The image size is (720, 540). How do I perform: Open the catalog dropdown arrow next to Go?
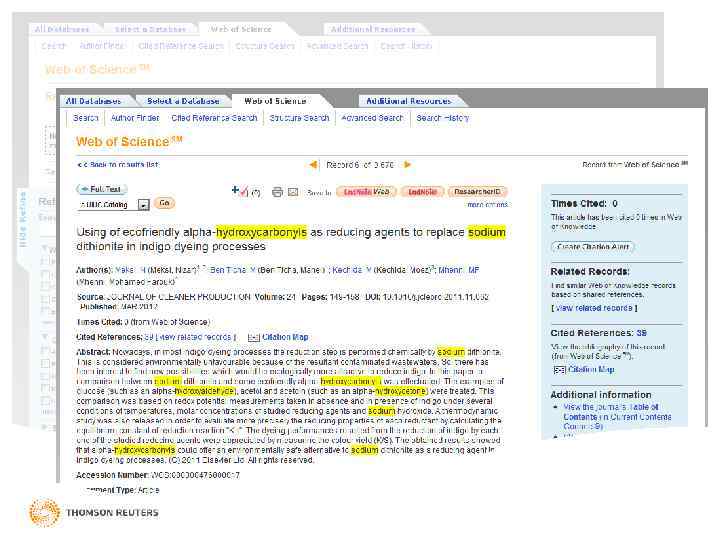(x=144, y=205)
